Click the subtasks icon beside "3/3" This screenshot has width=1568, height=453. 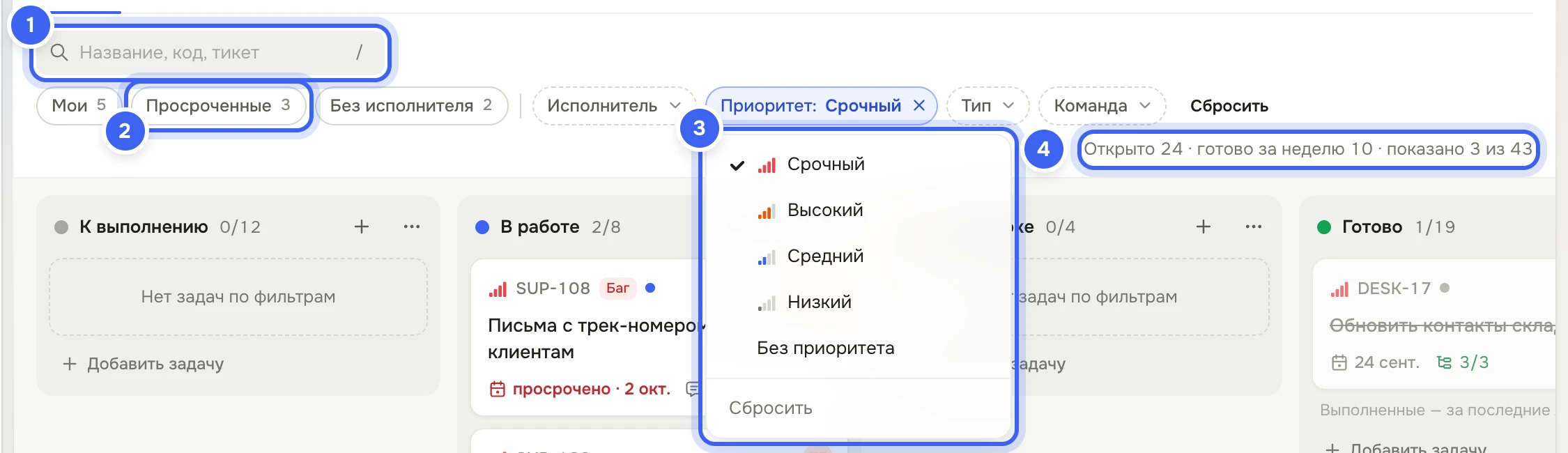coord(1444,362)
